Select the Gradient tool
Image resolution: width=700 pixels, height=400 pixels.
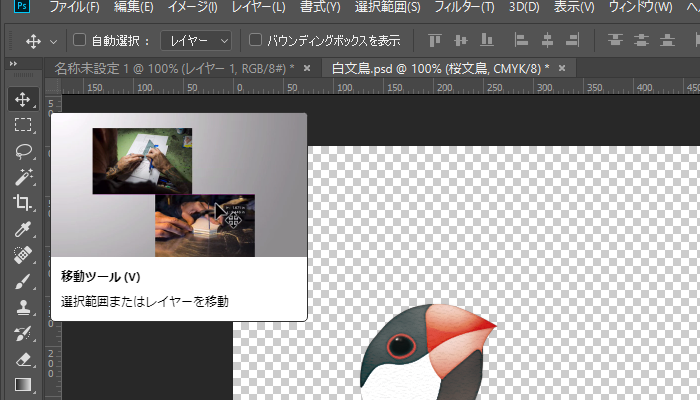pyautogui.click(x=23, y=385)
